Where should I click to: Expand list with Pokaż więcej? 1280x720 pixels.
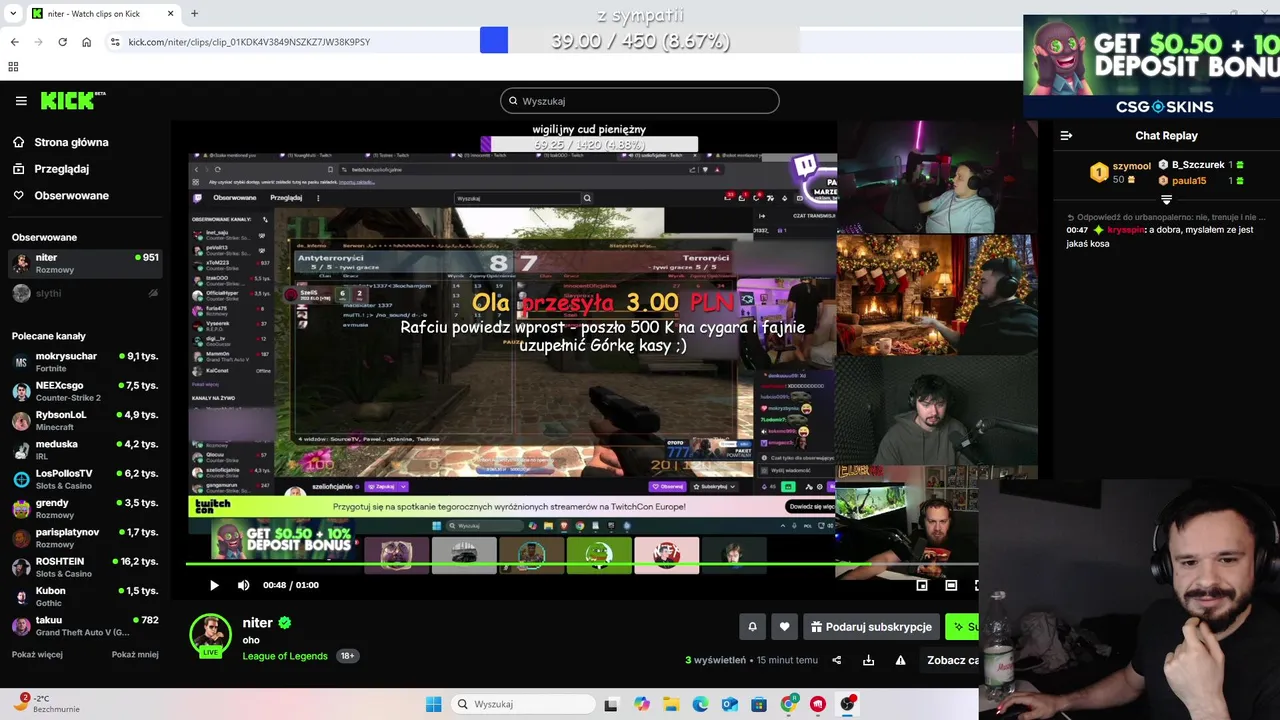click(37, 655)
